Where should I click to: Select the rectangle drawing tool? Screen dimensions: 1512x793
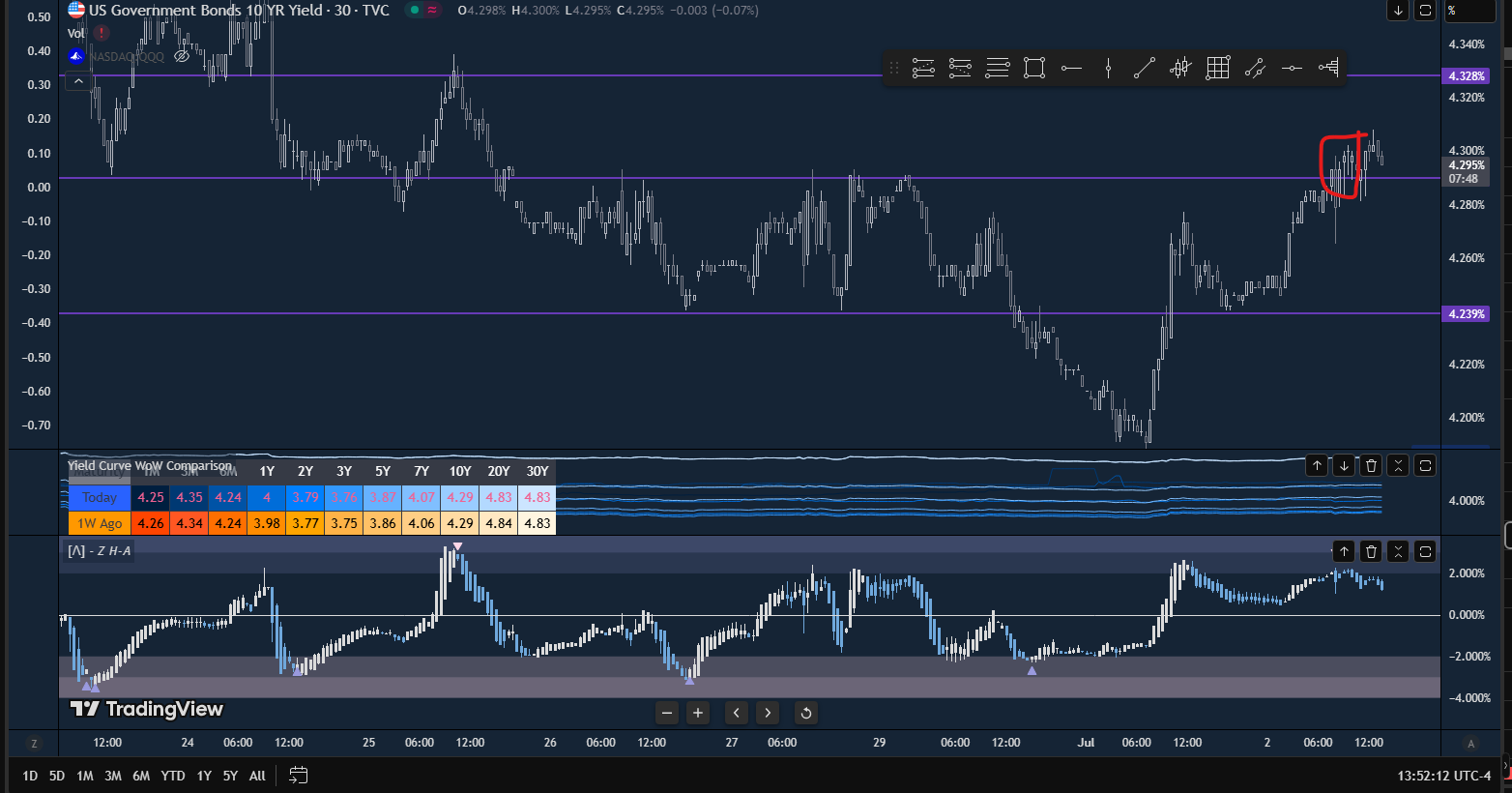(1034, 68)
